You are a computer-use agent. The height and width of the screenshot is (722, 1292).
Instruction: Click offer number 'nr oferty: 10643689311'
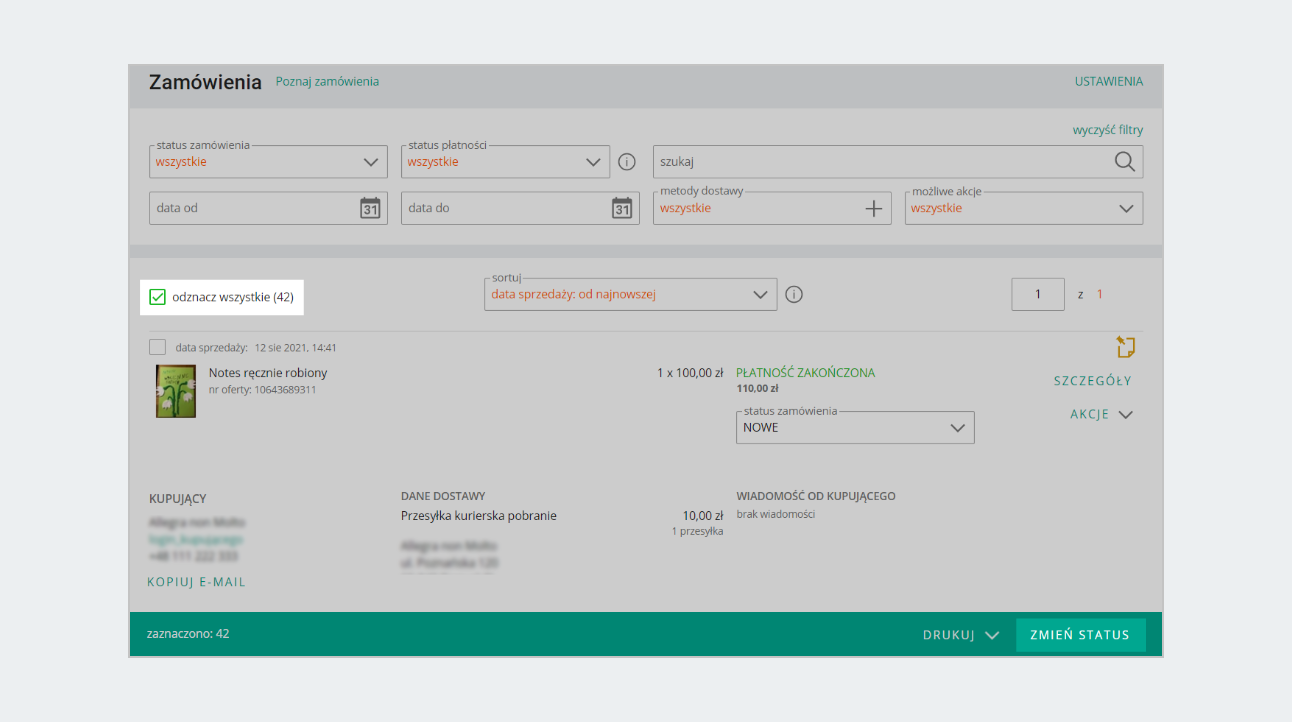pos(263,390)
